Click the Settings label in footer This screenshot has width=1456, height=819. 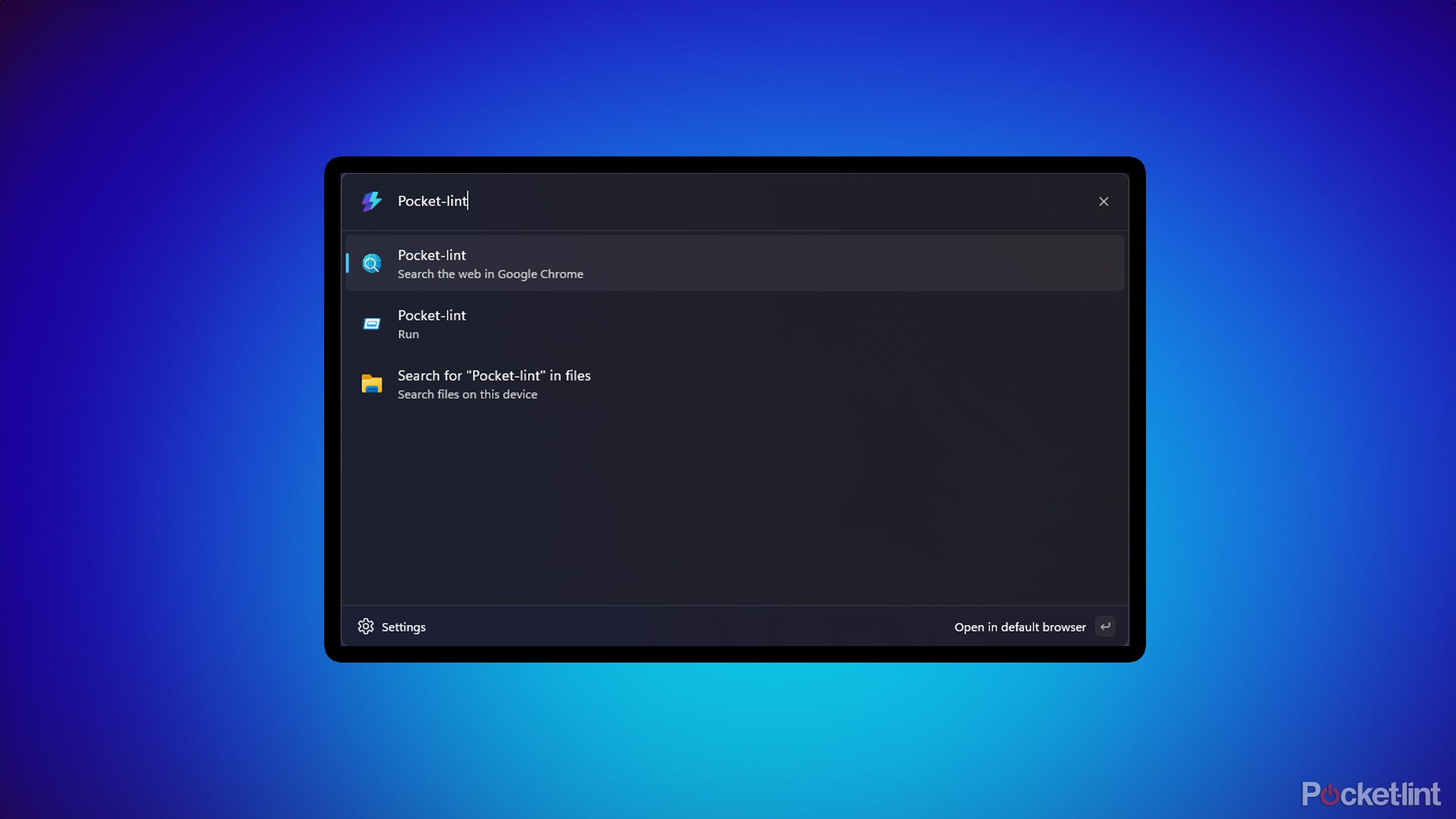point(403,627)
